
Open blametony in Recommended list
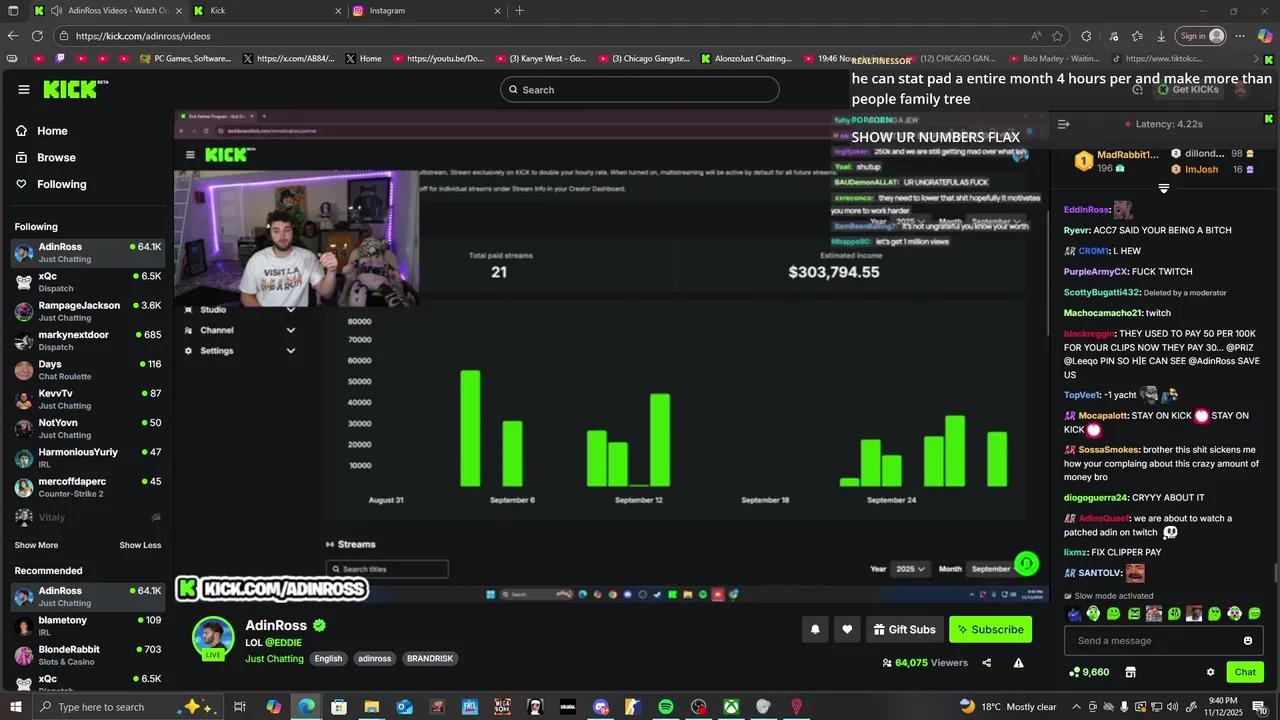[87, 626]
